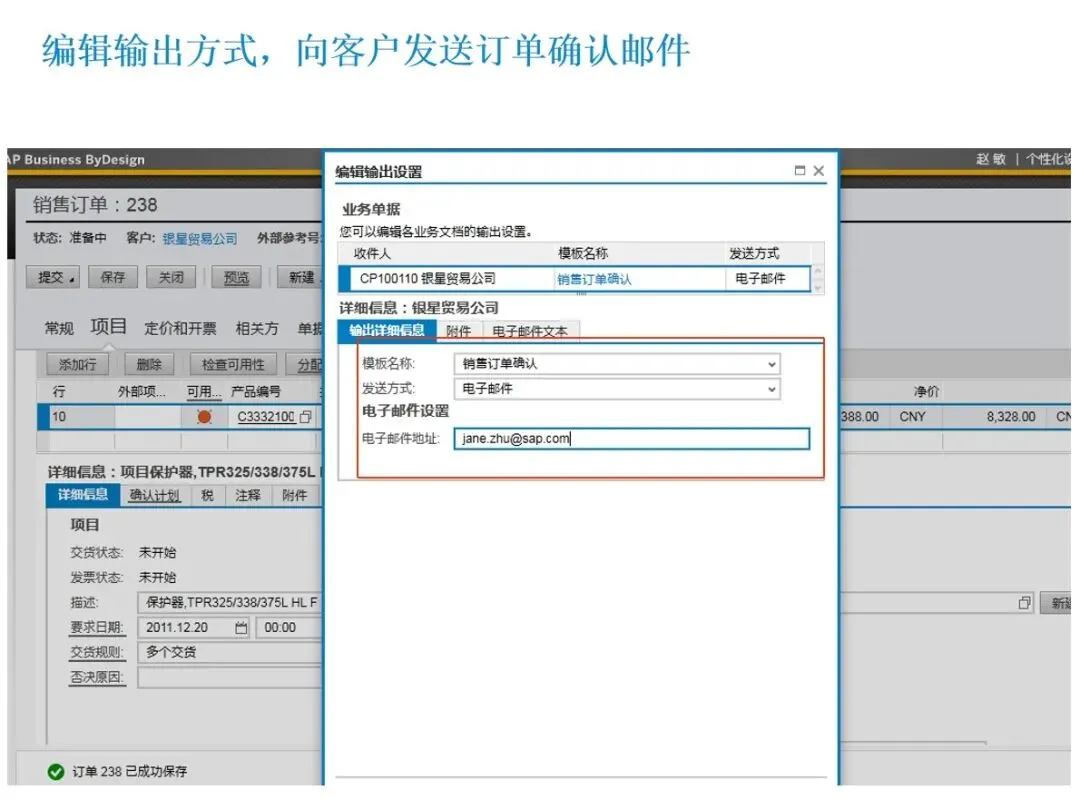Viewport: 1080px width, 810px height.
Task: Open the 注释 sub-tab
Action: (x=248, y=495)
